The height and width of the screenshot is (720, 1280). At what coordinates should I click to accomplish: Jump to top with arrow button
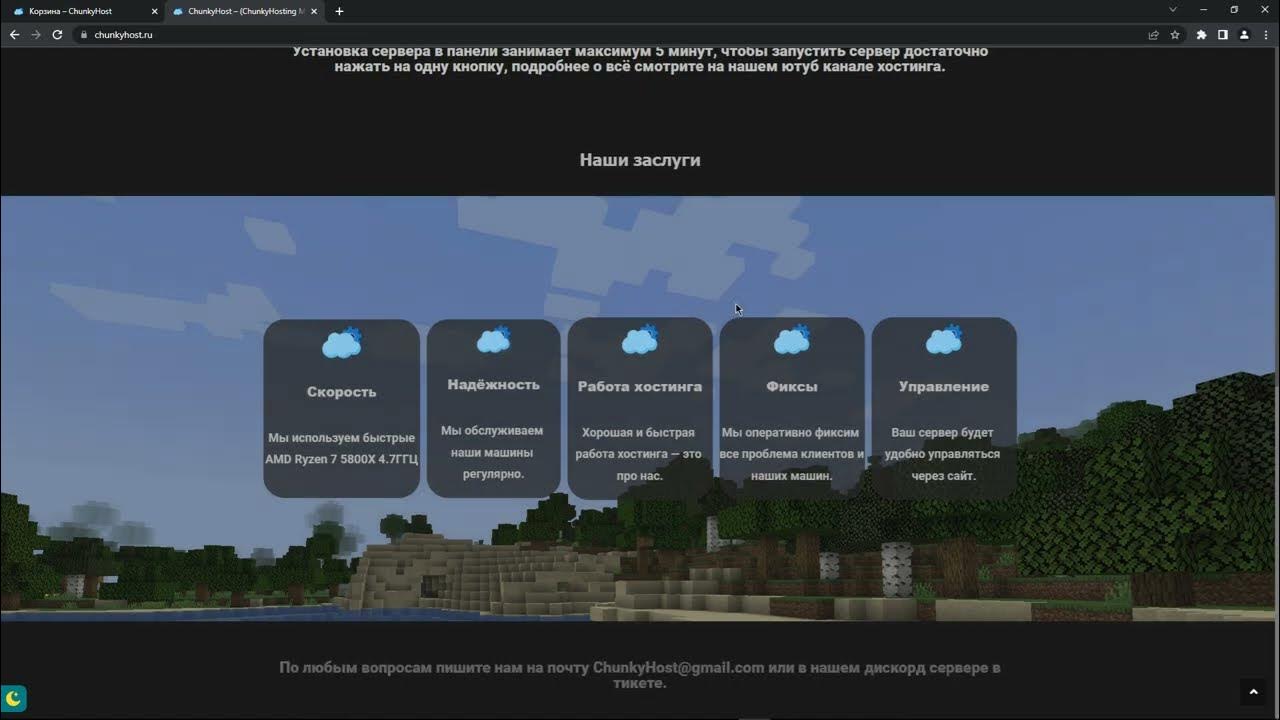(x=1253, y=691)
